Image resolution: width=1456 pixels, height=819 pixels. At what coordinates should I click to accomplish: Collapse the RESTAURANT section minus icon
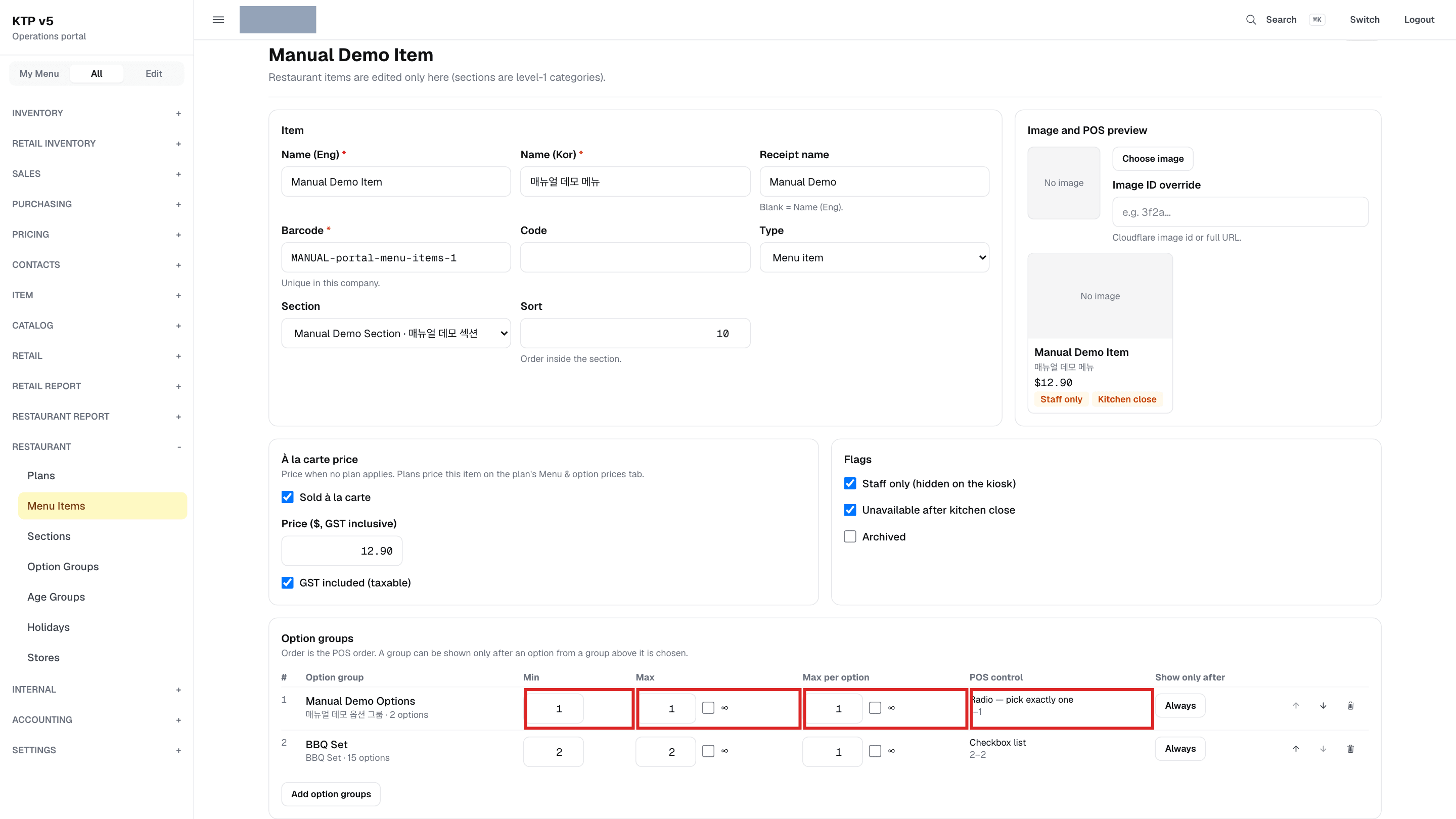[x=178, y=447]
